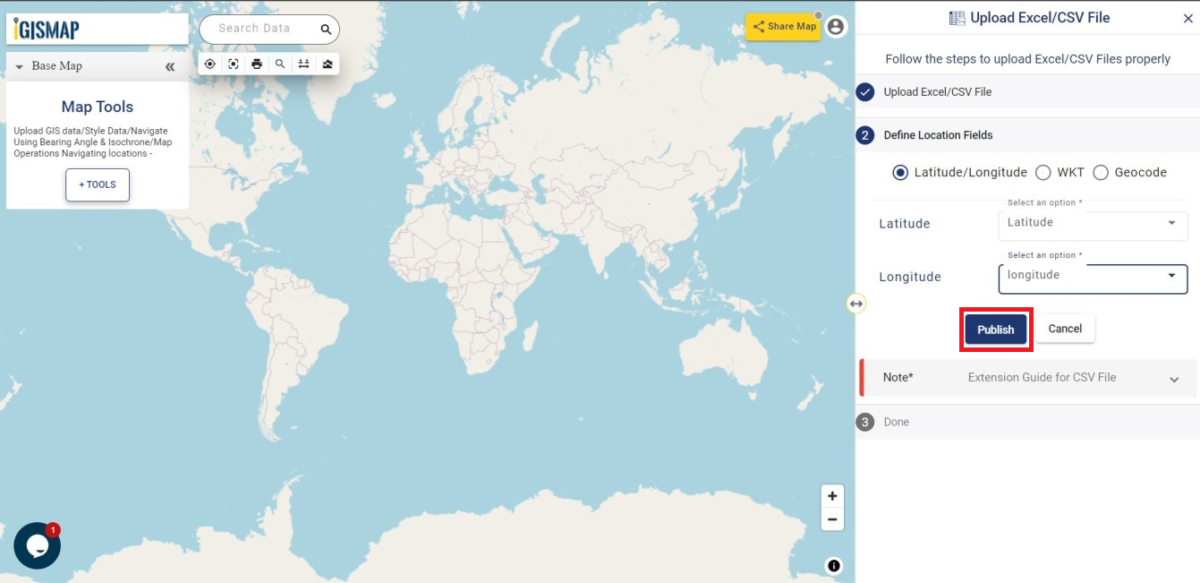The width and height of the screenshot is (1200, 583).
Task: Collapse the Base Map panel
Action: tap(169, 65)
